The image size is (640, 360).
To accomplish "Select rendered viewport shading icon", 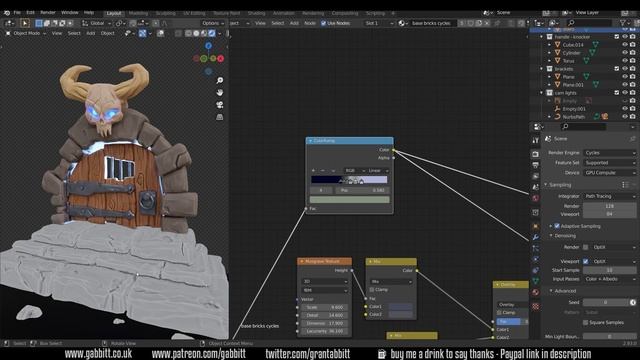I will [x=212, y=33].
